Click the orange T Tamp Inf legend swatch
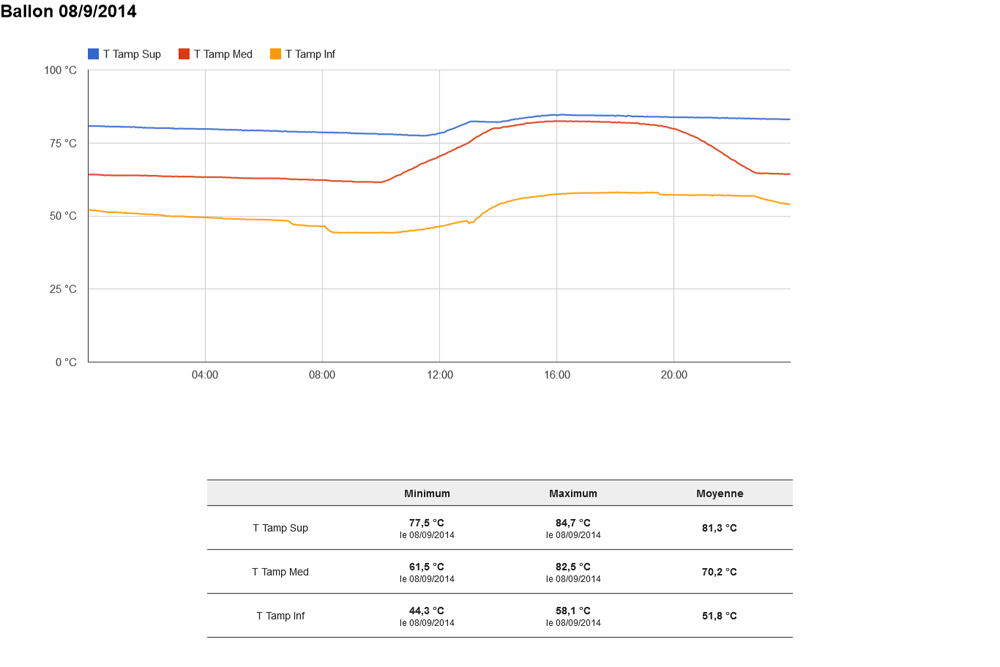Screen dimensions: 1000x667 click(275, 54)
